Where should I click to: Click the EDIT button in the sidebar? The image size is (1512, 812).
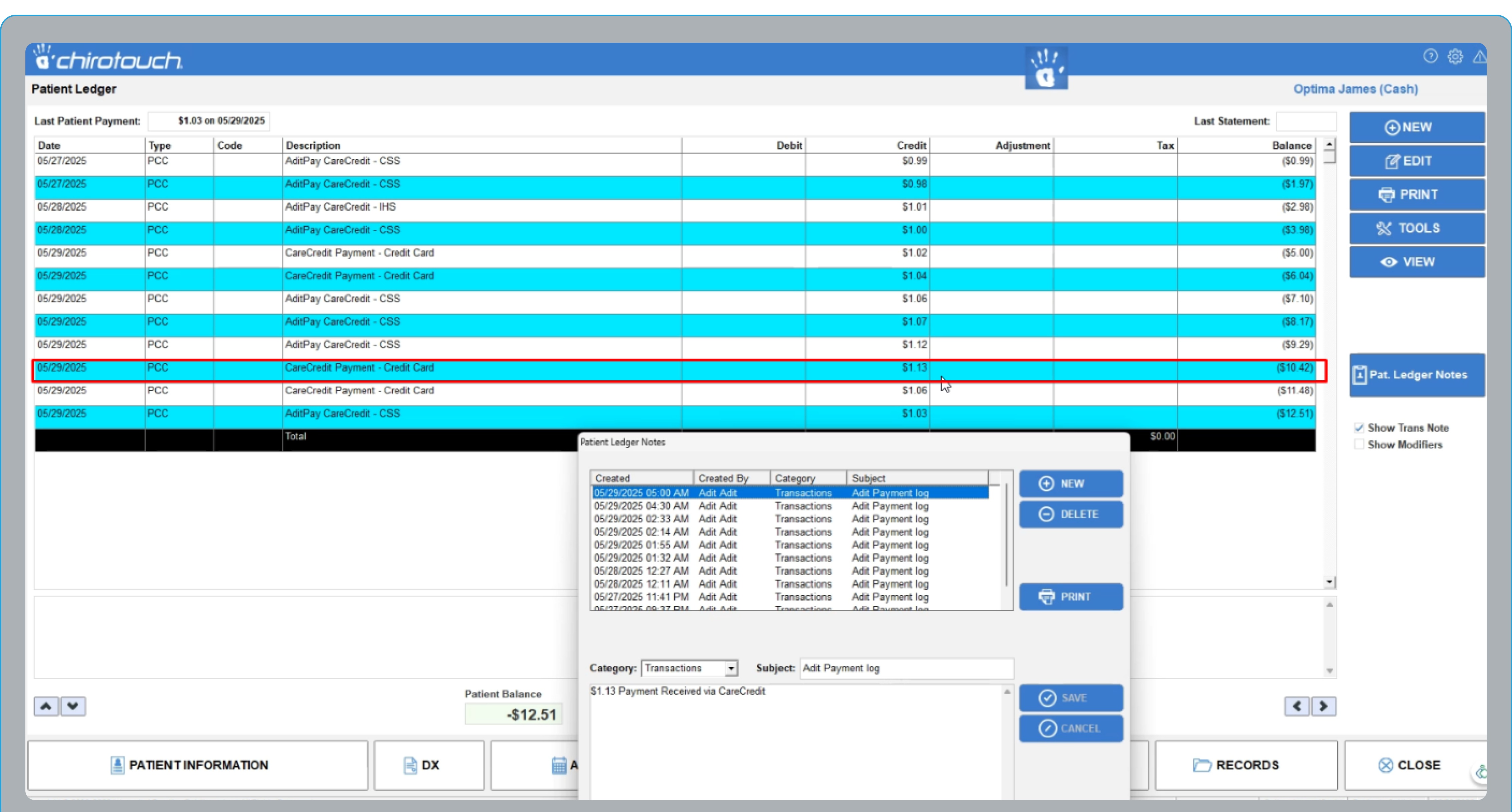tap(1417, 161)
